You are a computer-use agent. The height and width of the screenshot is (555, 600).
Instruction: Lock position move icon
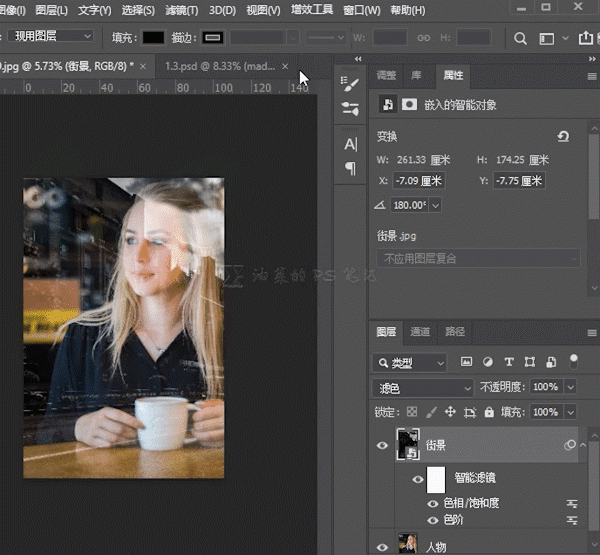450,412
